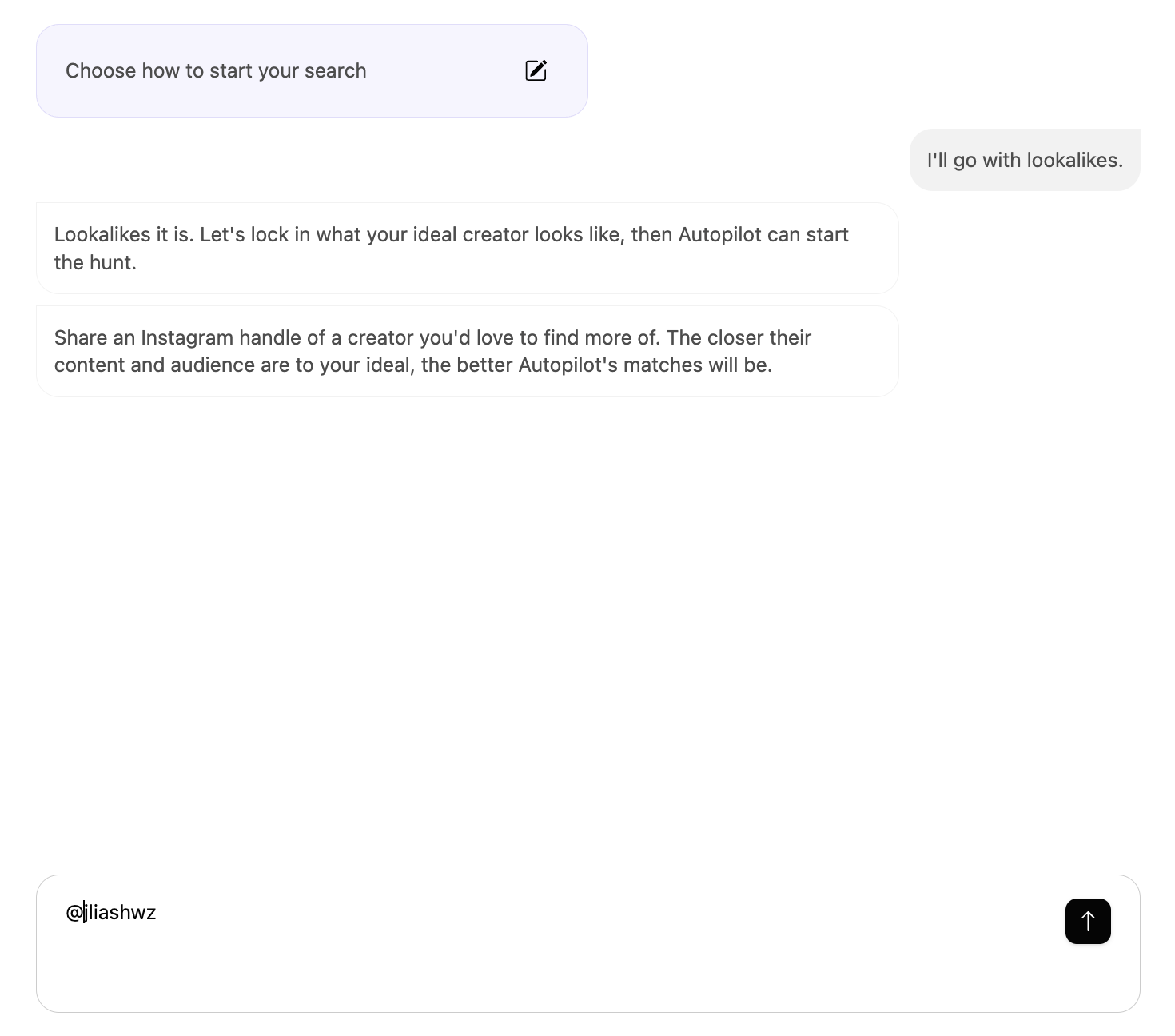Focus the message input box
The image size is (1175, 1036).
coord(552,943)
